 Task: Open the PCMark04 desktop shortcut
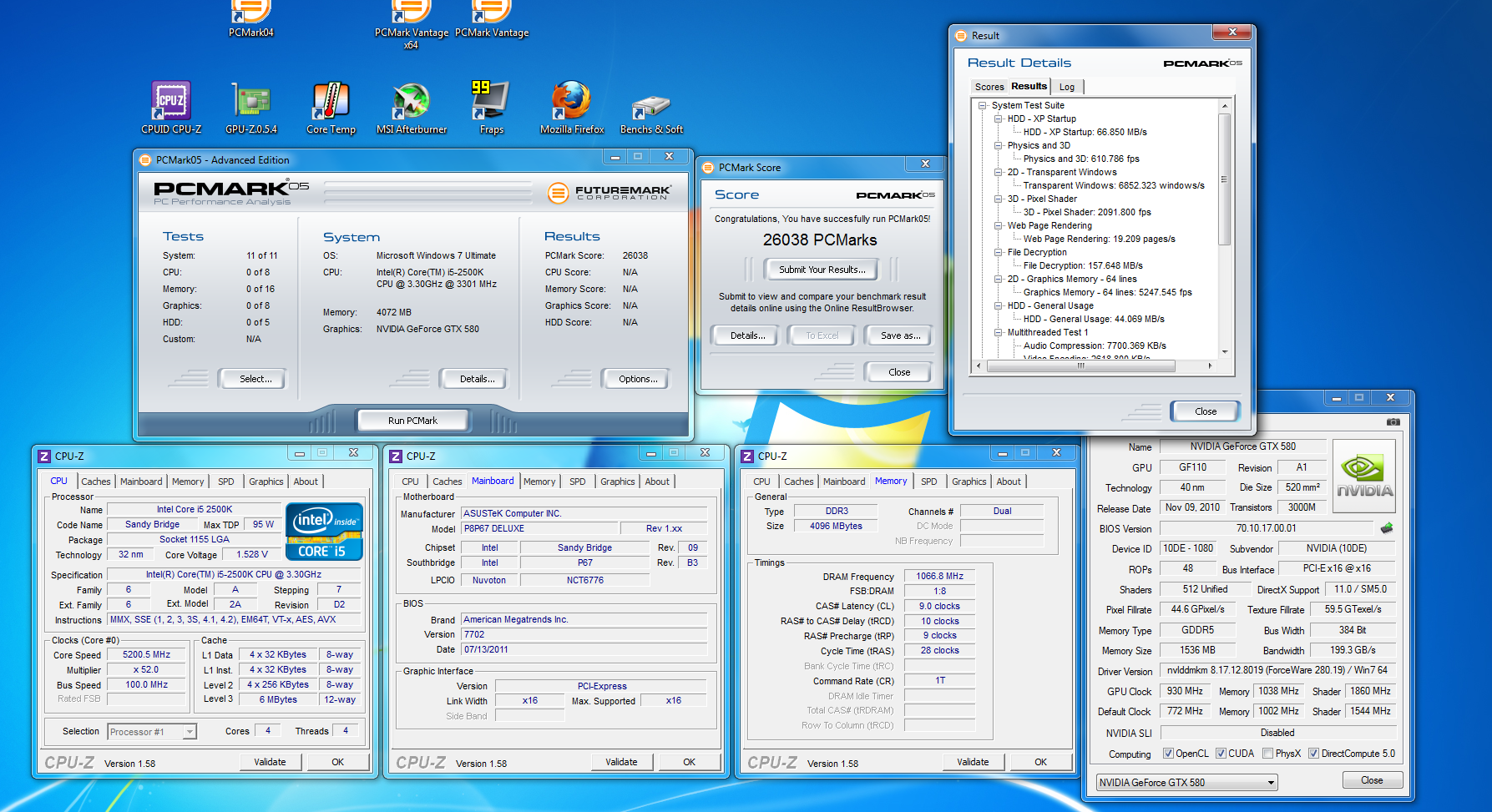tap(251, 18)
